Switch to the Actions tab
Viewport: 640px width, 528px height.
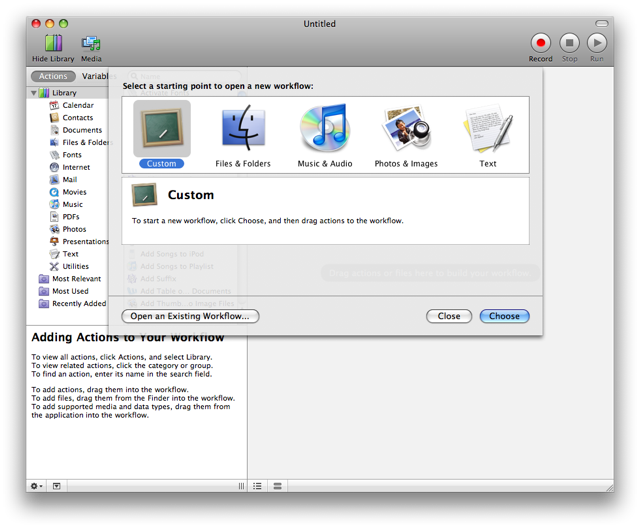53,76
